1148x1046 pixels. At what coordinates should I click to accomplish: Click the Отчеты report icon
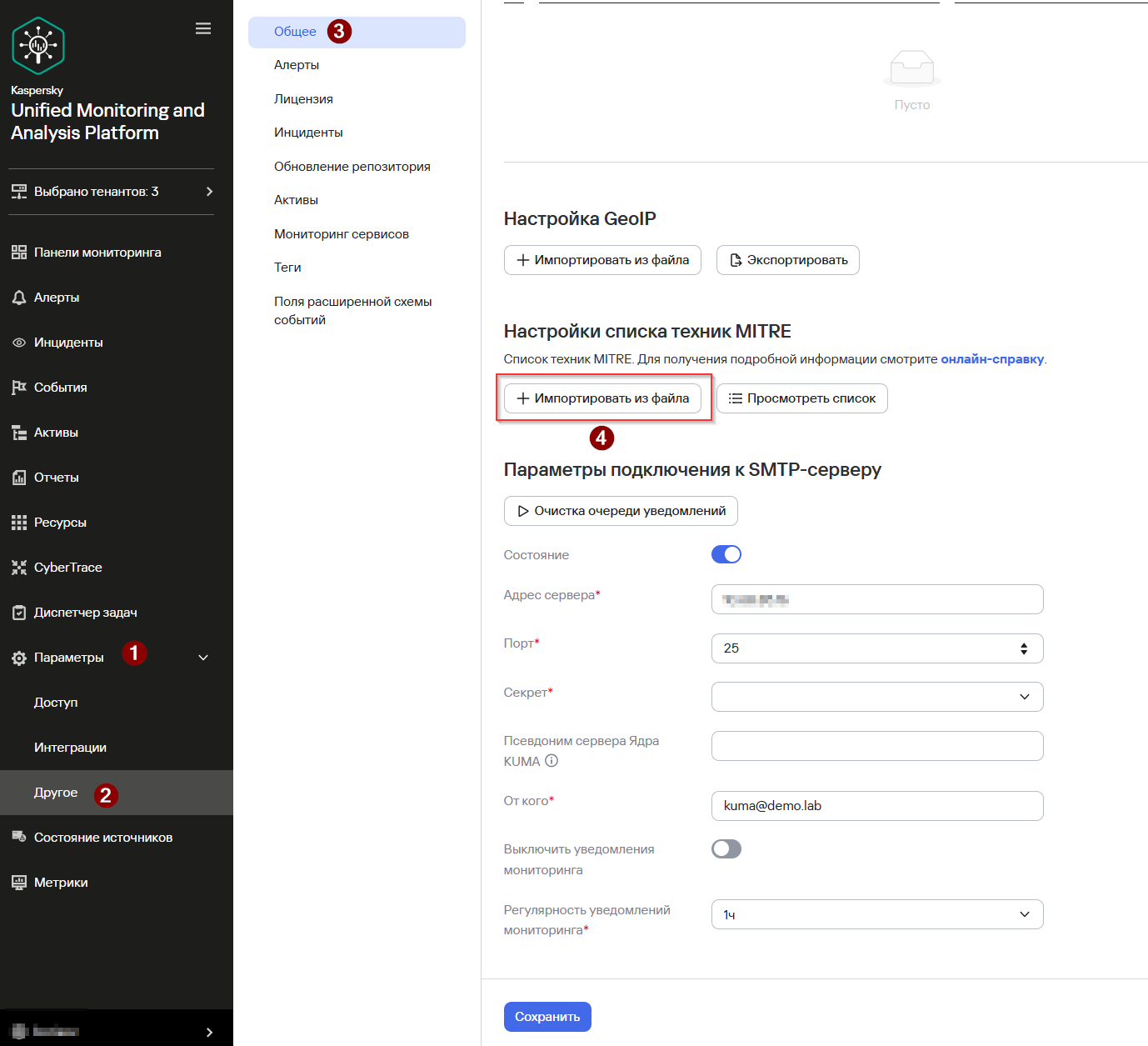[x=19, y=478]
